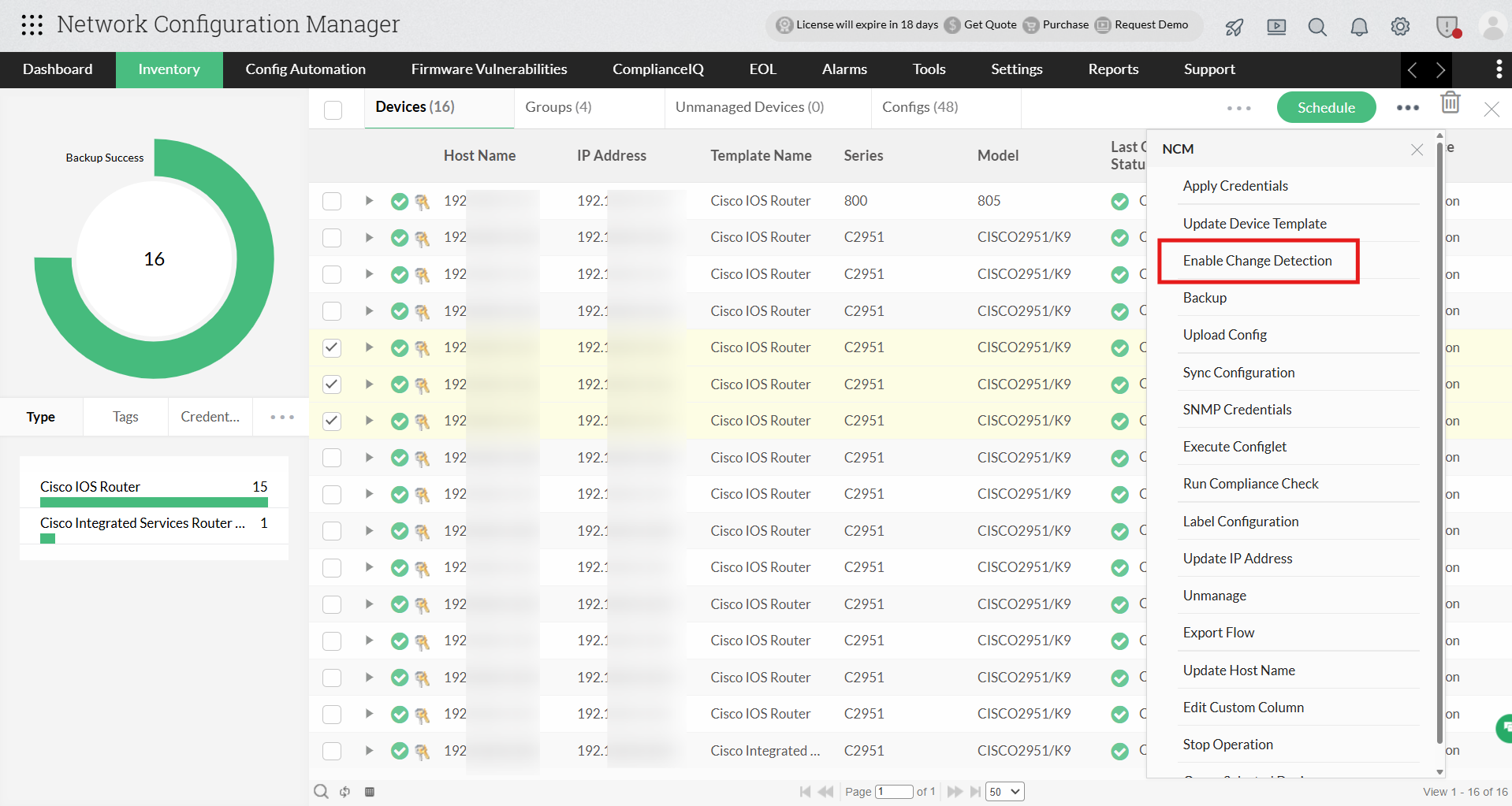The height and width of the screenshot is (806, 1512).
Task: Click the security shield alert icon
Action: [x=1447, y=26]
